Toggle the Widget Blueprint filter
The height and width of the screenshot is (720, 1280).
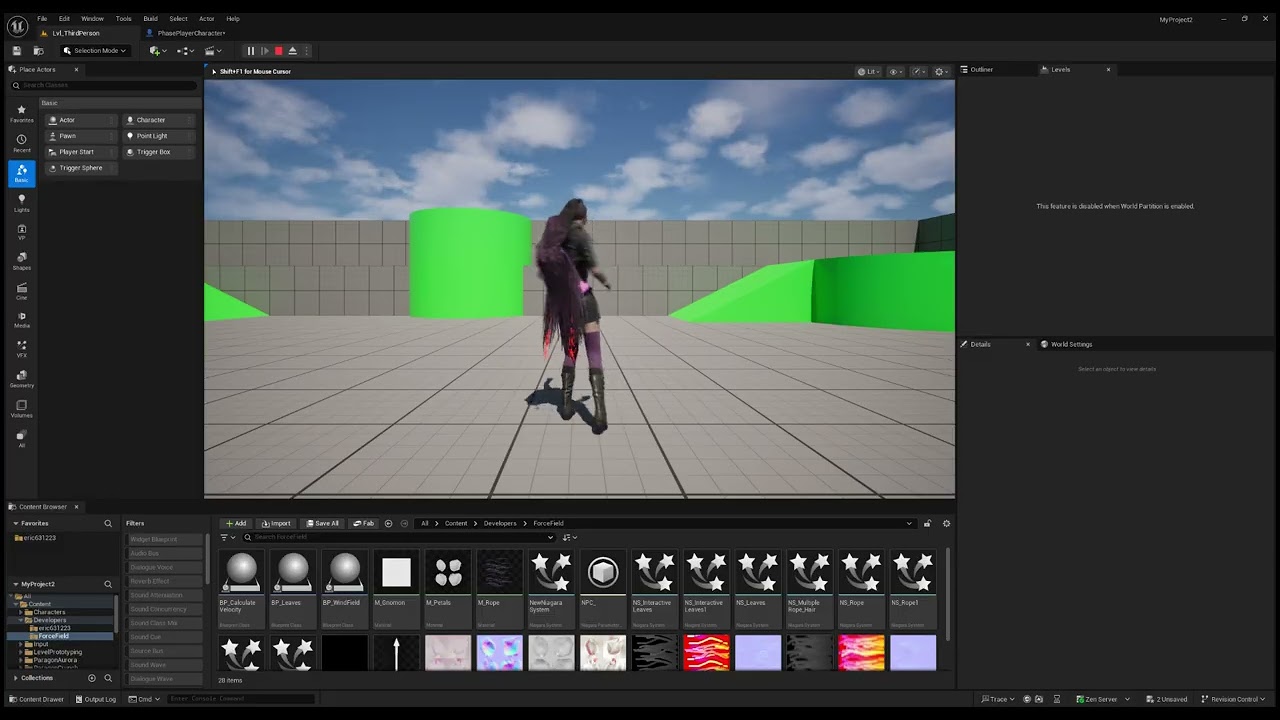165,540
